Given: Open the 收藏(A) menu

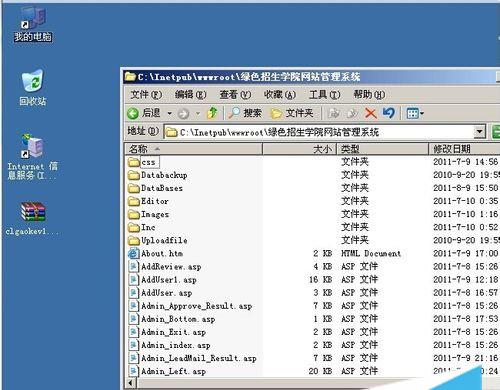Looking at the screenshot, I should click(280, 95).
